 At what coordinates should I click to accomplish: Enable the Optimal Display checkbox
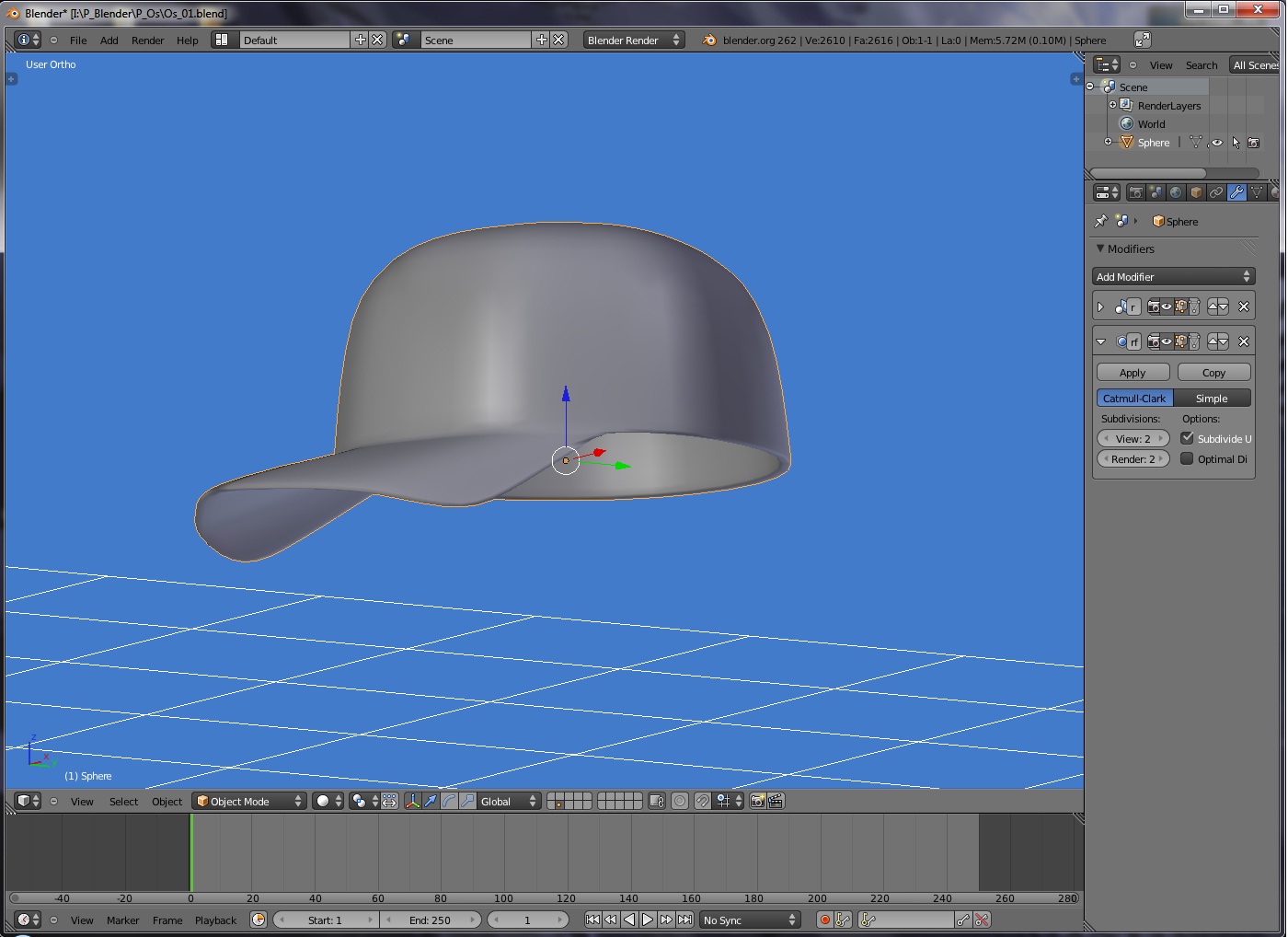(x=1187, y=458)
